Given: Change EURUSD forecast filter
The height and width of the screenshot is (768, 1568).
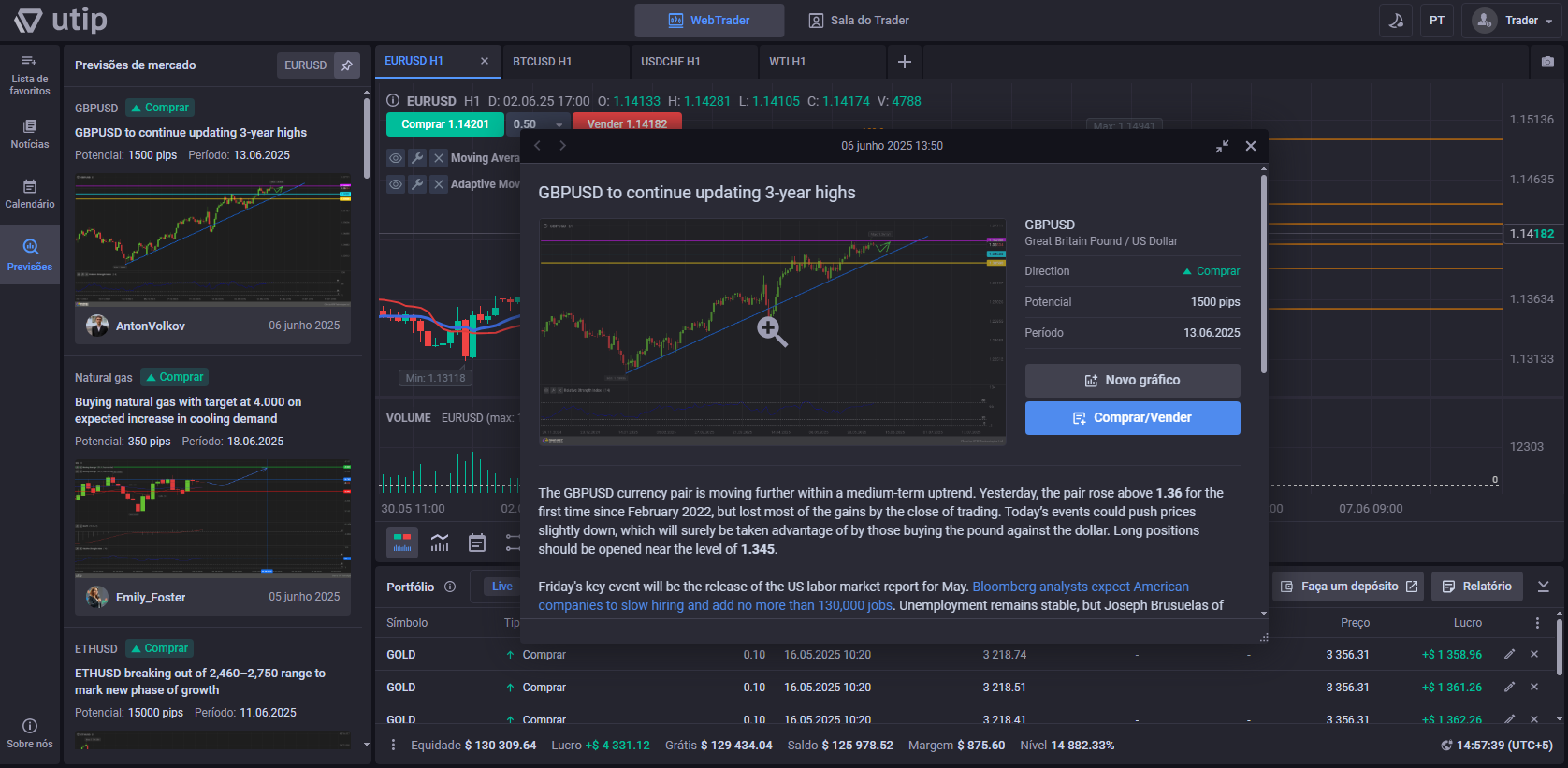Looking at the screenshot, I should (x=305, y=65).
